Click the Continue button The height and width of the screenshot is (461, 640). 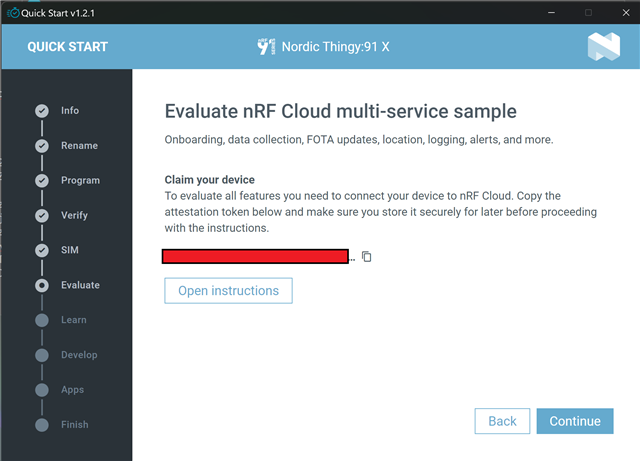coord(575,421)
